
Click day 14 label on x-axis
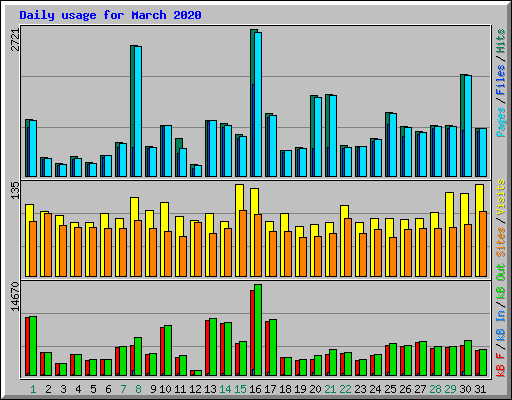[x=225, y=389]
